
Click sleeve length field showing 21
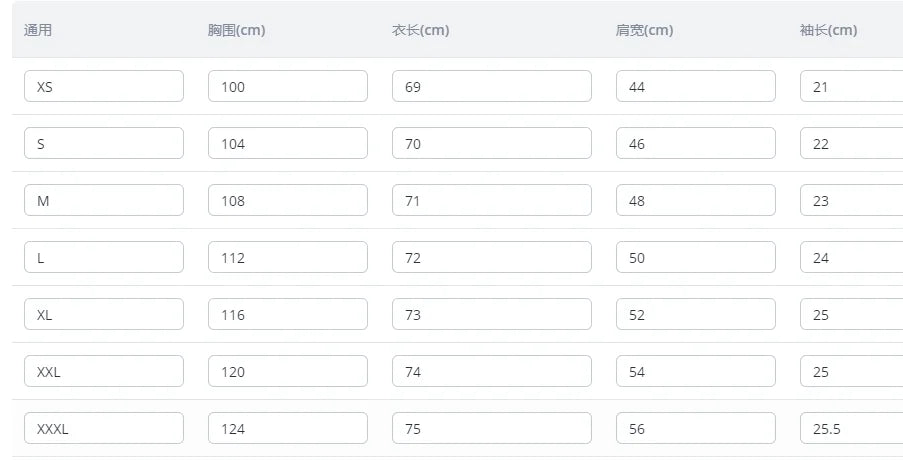tap(851, 86)
